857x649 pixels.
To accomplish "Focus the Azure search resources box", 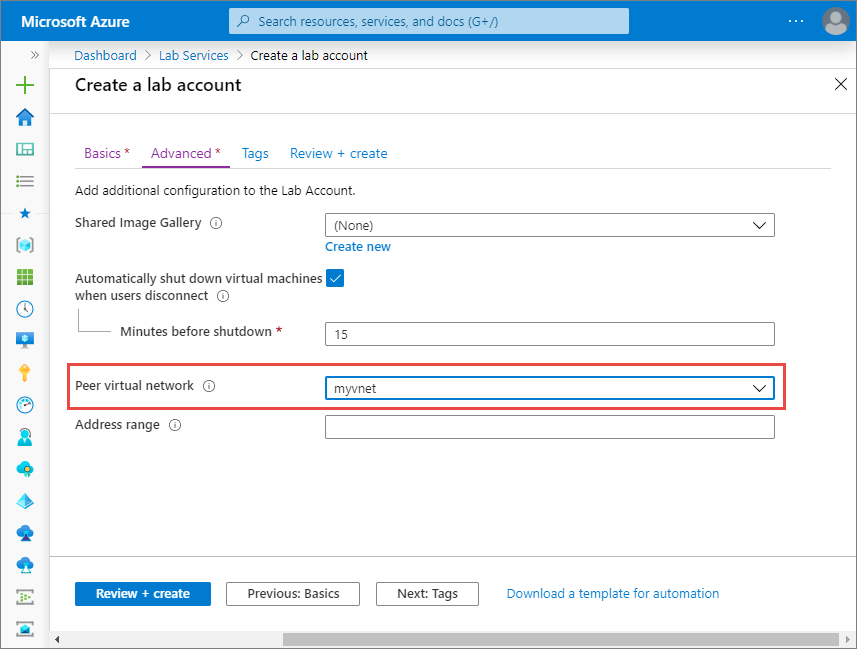I will point(428,21).
